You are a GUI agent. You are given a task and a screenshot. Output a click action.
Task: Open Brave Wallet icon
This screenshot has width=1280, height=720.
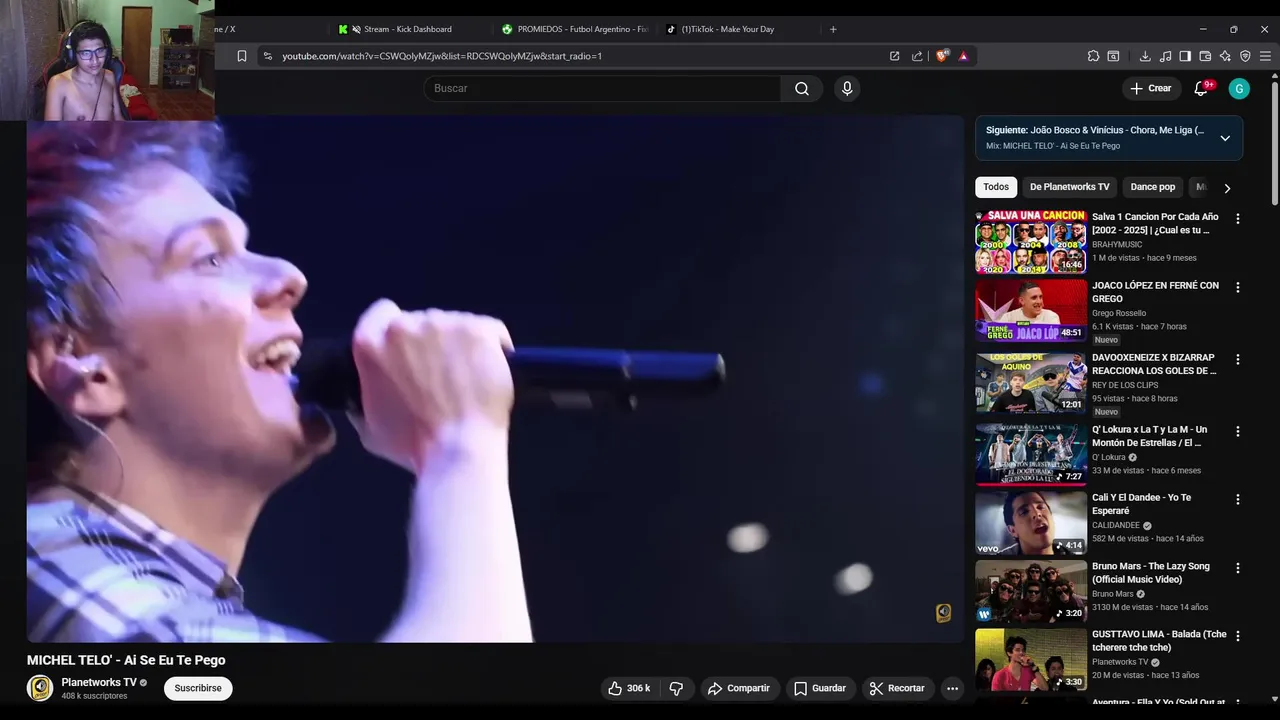1205,56
